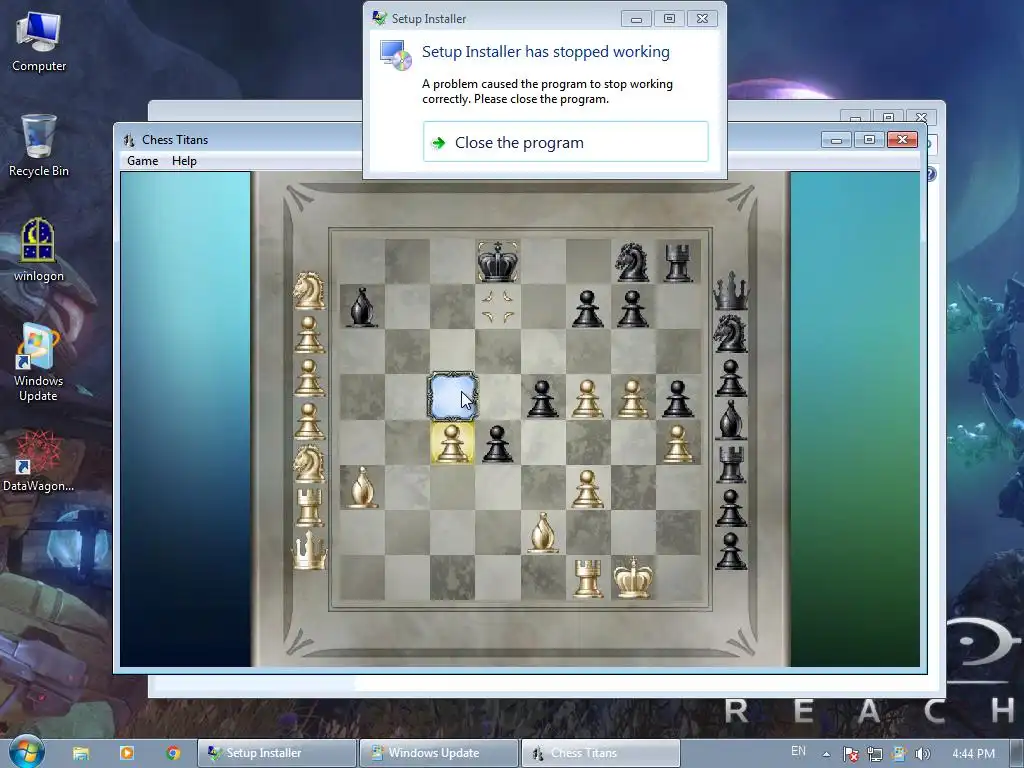This screenshot has height=768, width=1024.
Task: Close the Chess Titans window
Action: click(x=902, y=140)
